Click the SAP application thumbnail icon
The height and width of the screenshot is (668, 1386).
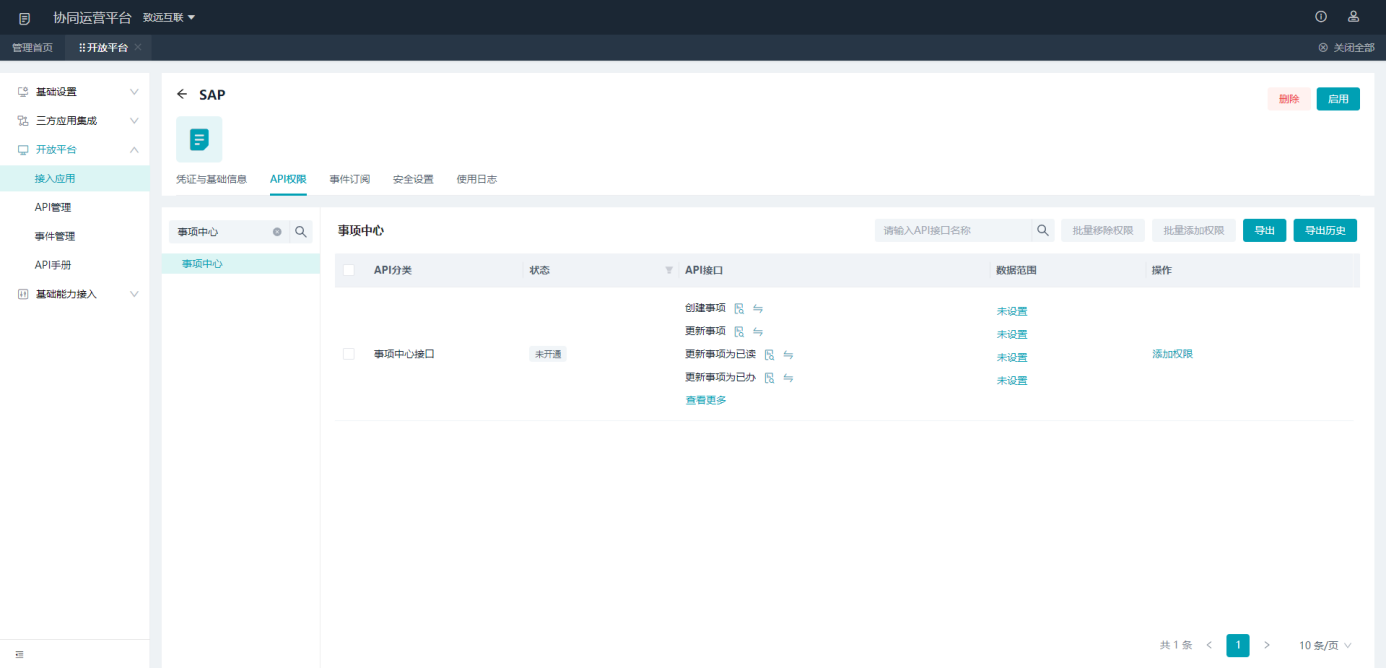pos(199,139)
